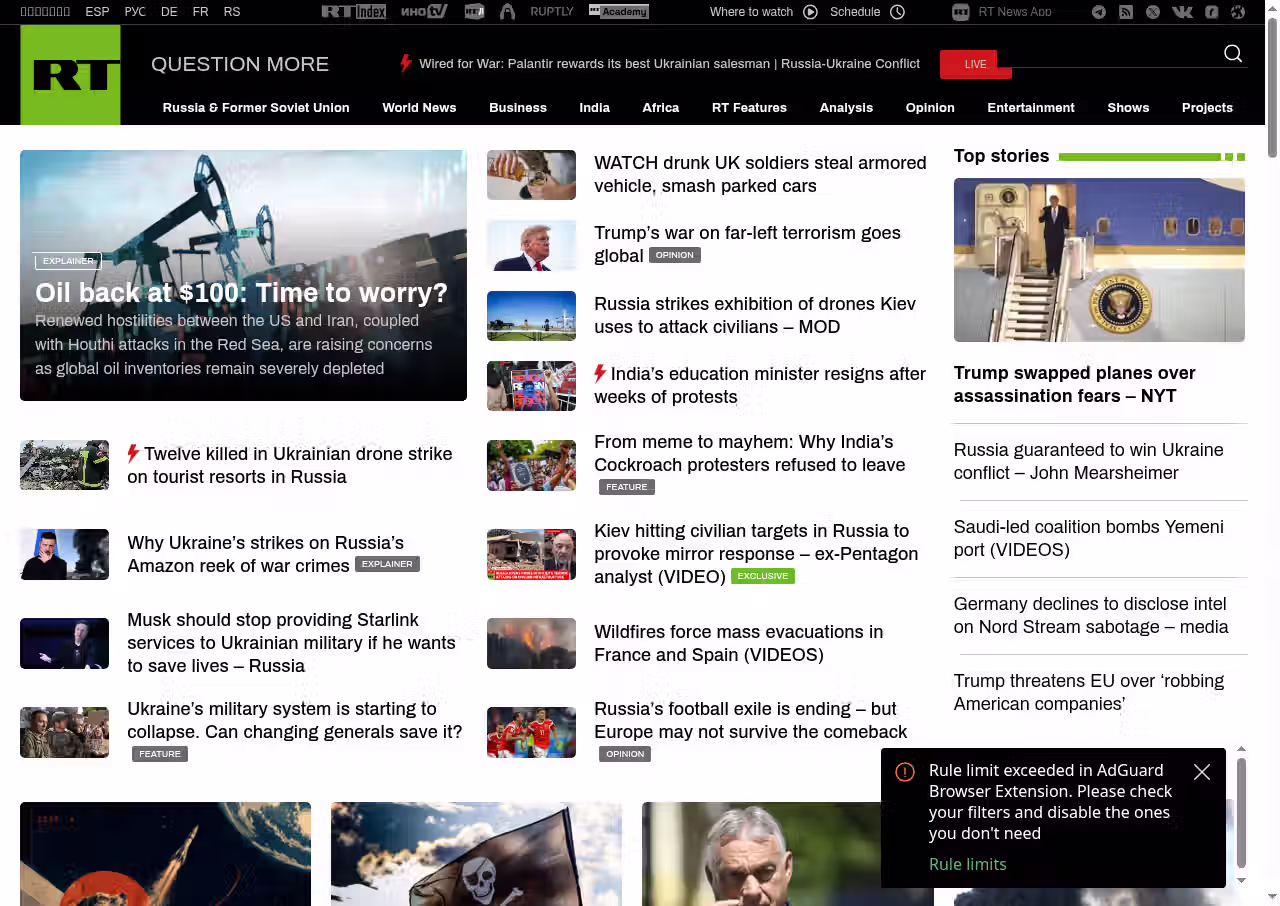Image resolution: width=1280 pixels, height=906 pixels.
Task: Click EXPLAINER tag on Amazon war crimes story
Action: point(387,564)
